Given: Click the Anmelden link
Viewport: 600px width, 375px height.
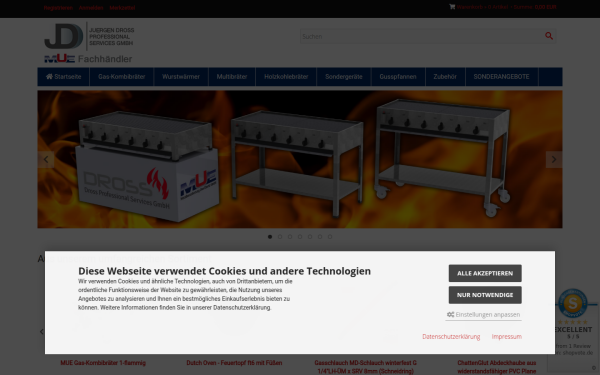Looking at the screenshot, I should click(91, 8).
